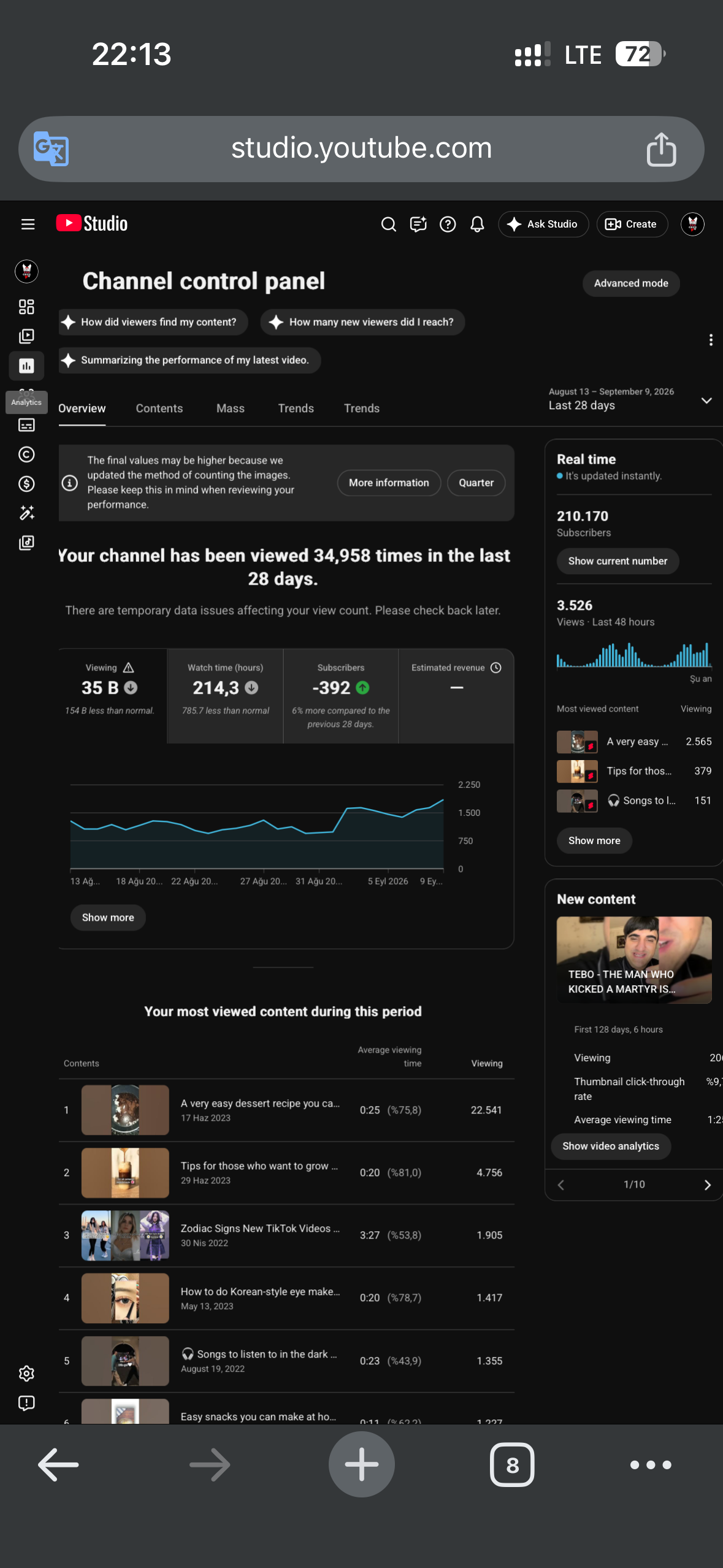Tap the studio.youtube.com address bar
Image resolution: width=723 pixels, height=1568 pixels.
coord(361,148)
